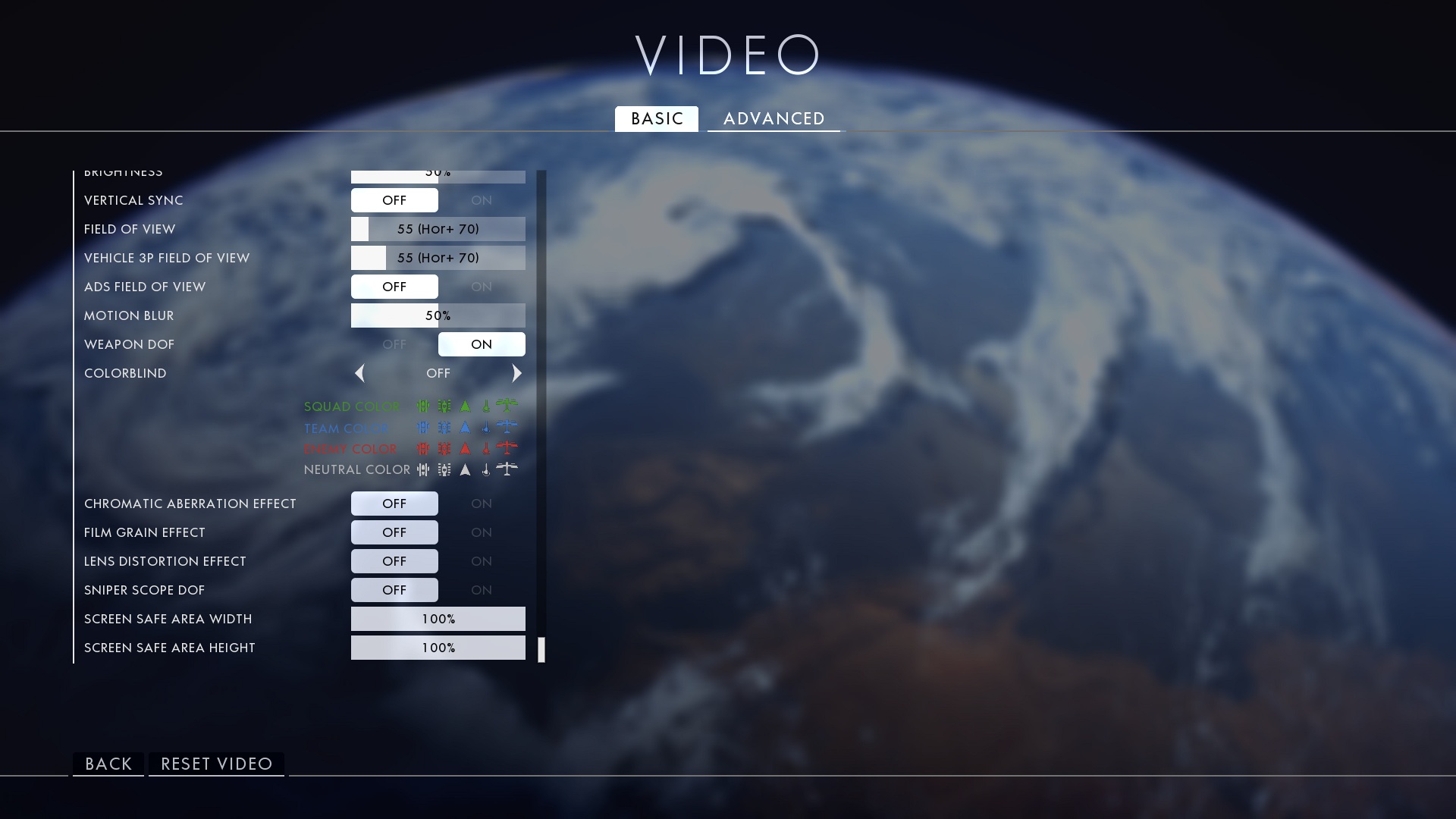Select OFF for Lens Distortion Effect
1456x819 pixels.
tap(394, 561)
